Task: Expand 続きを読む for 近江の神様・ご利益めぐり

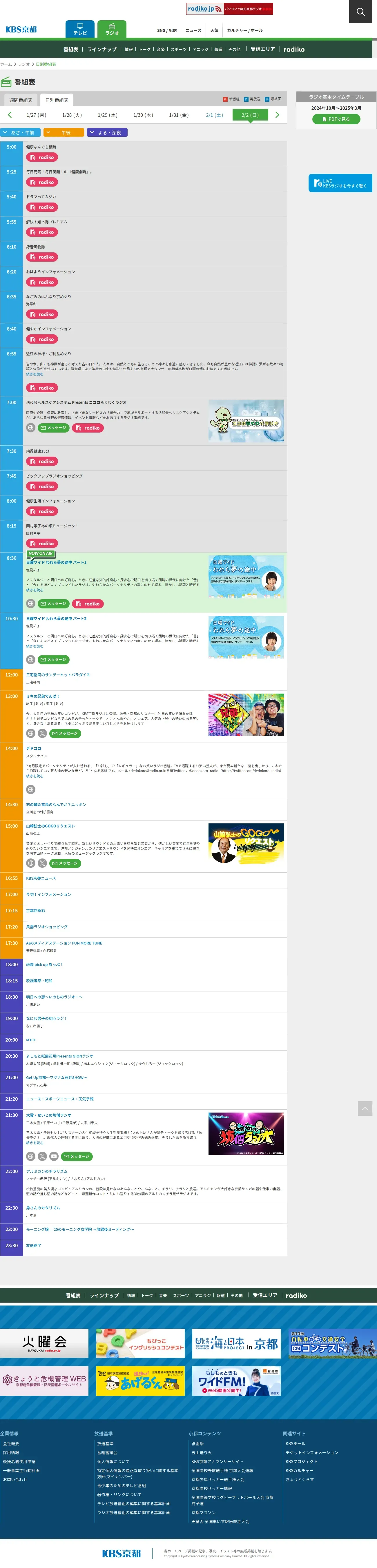Action: click(x=35, y=374)
